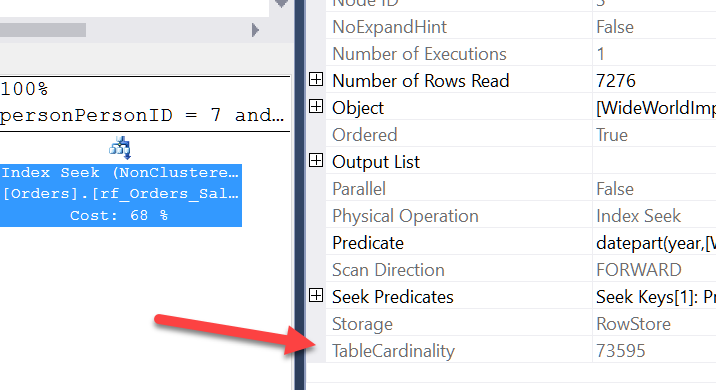Click the query text salespersonPersonID = 7
This screenshot has height=390, width=716.
pyautogui.click(x=110, y=115)
